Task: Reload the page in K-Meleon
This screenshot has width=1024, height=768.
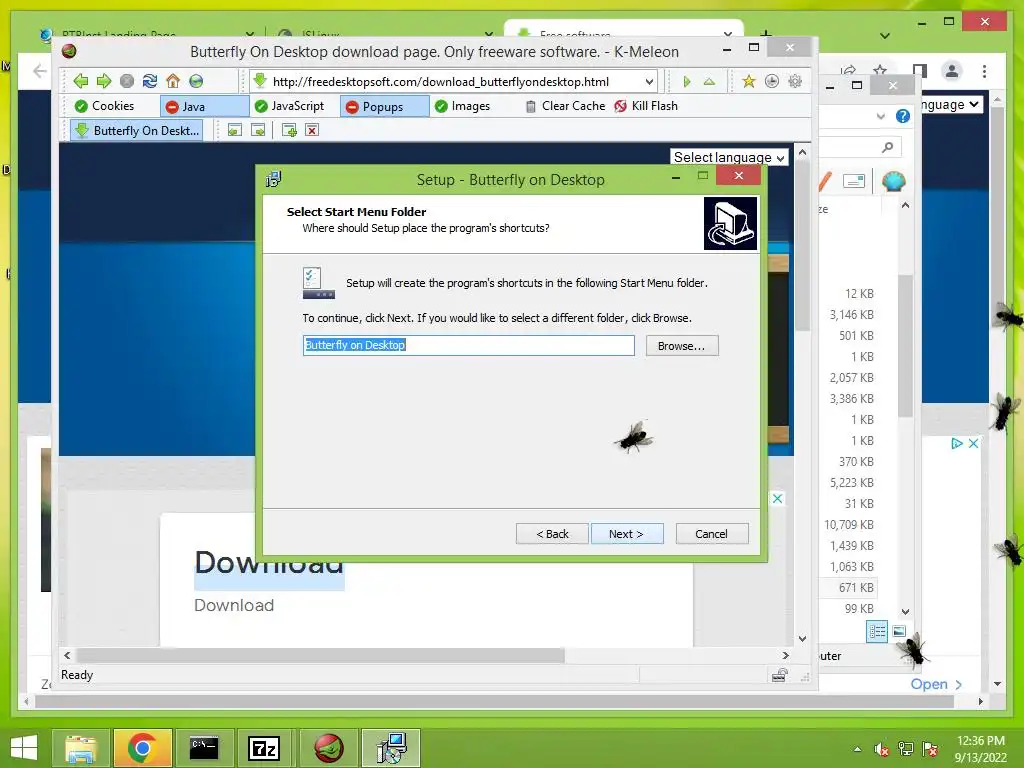Action: [150, 81]
